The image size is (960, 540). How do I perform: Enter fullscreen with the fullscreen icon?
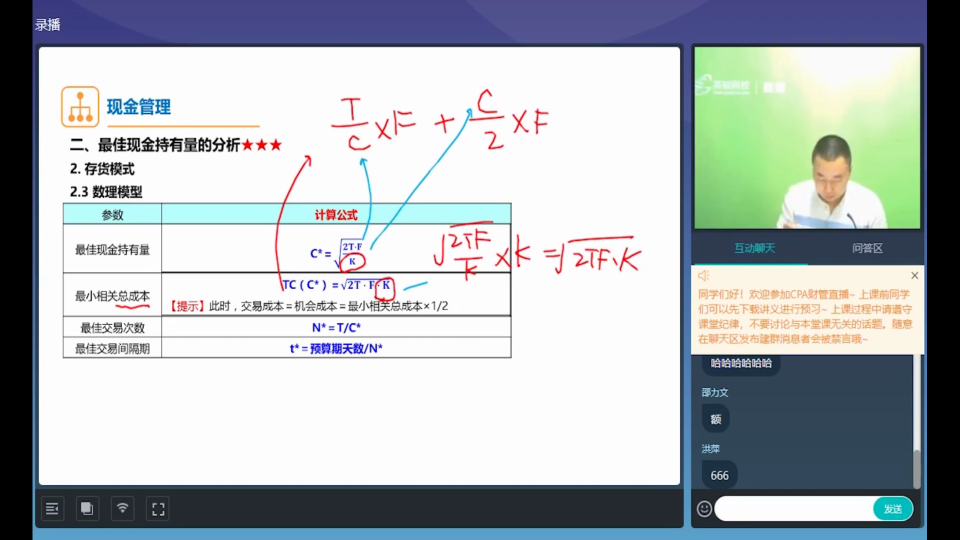coord(157,508)
